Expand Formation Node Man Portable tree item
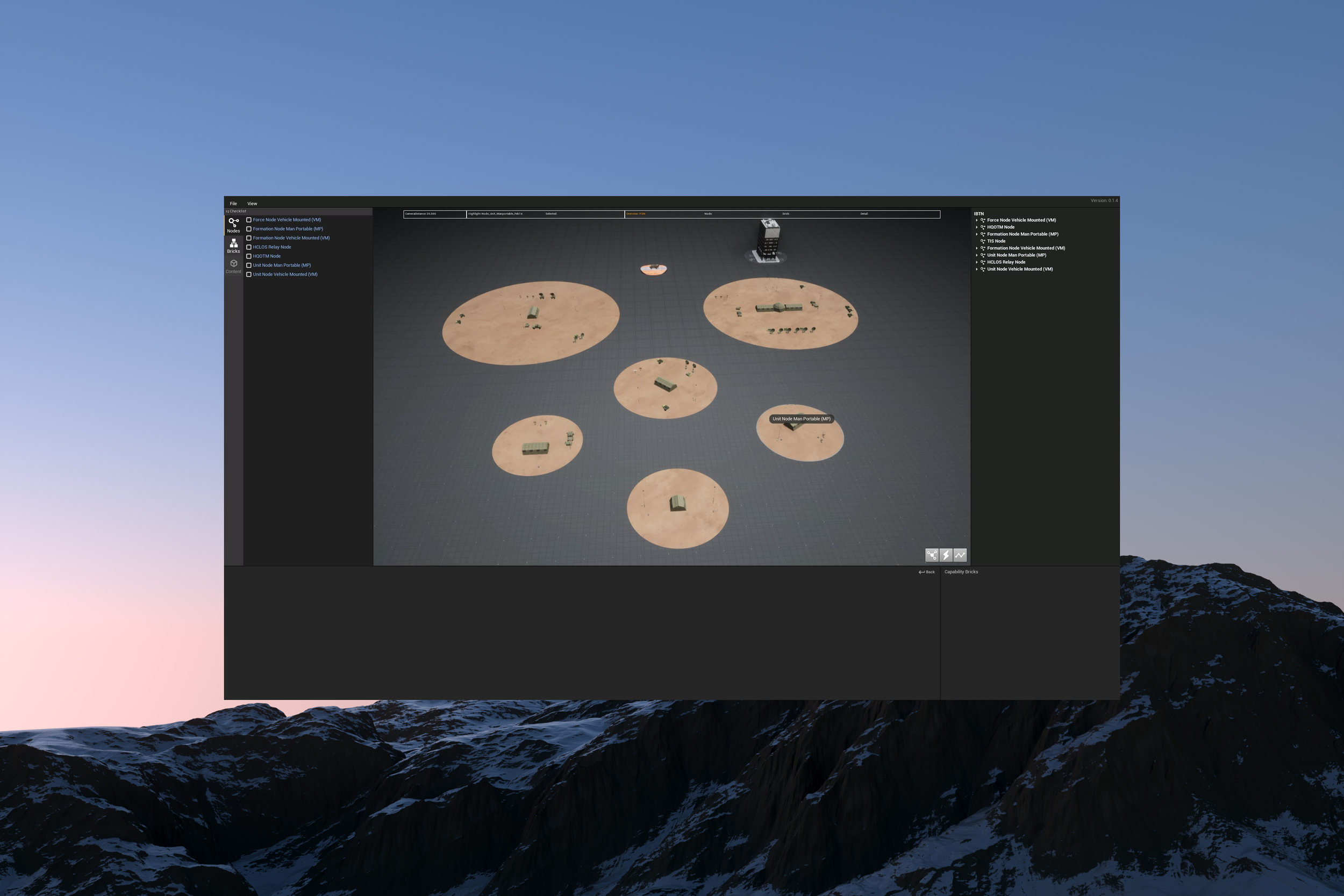1344x896 pixels. [977, 234]
